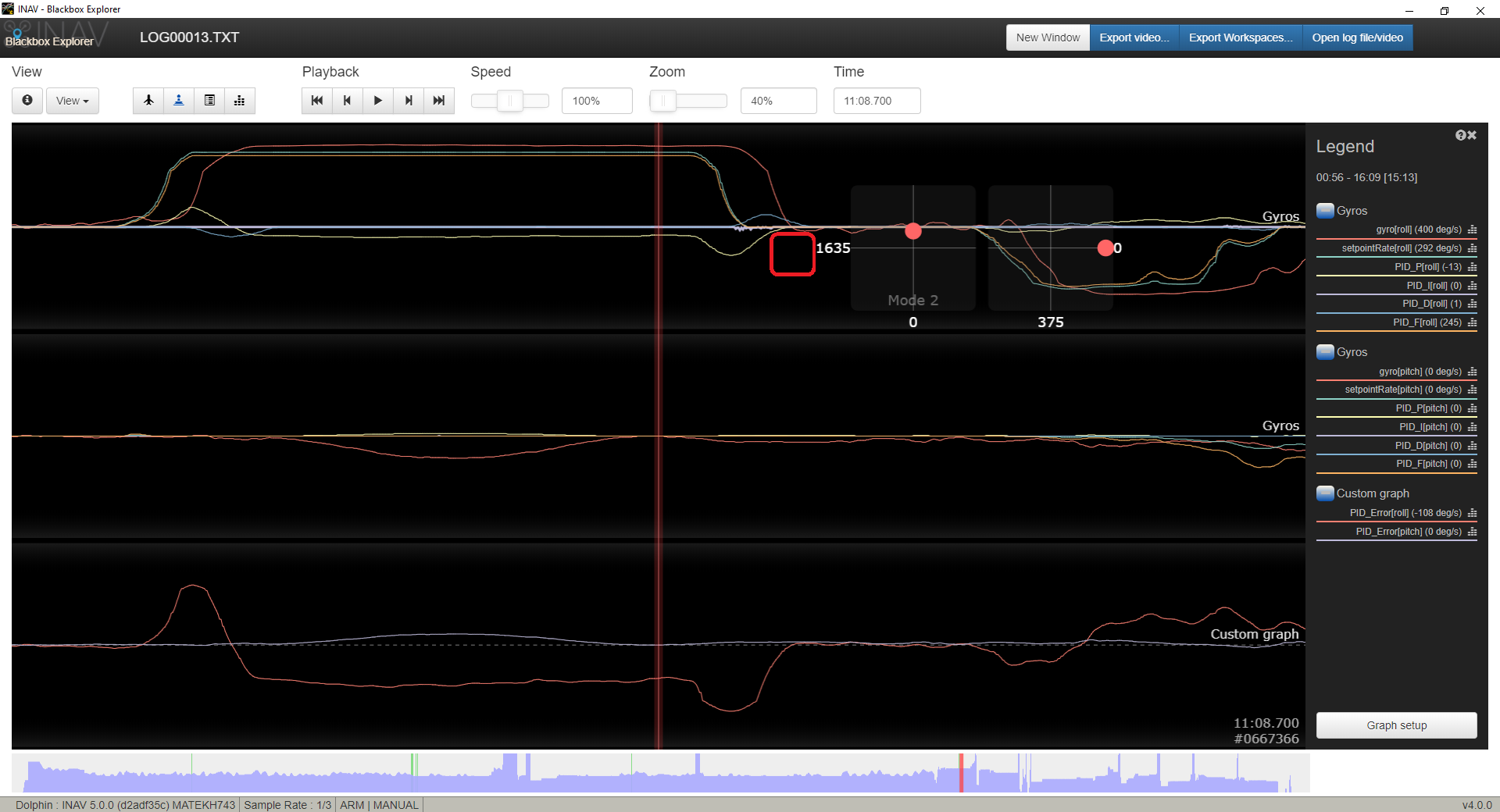Open analyser icon for PID_F[pitch]
The width and height of the screenshot is (1500, 812).
pos(1473,464)
